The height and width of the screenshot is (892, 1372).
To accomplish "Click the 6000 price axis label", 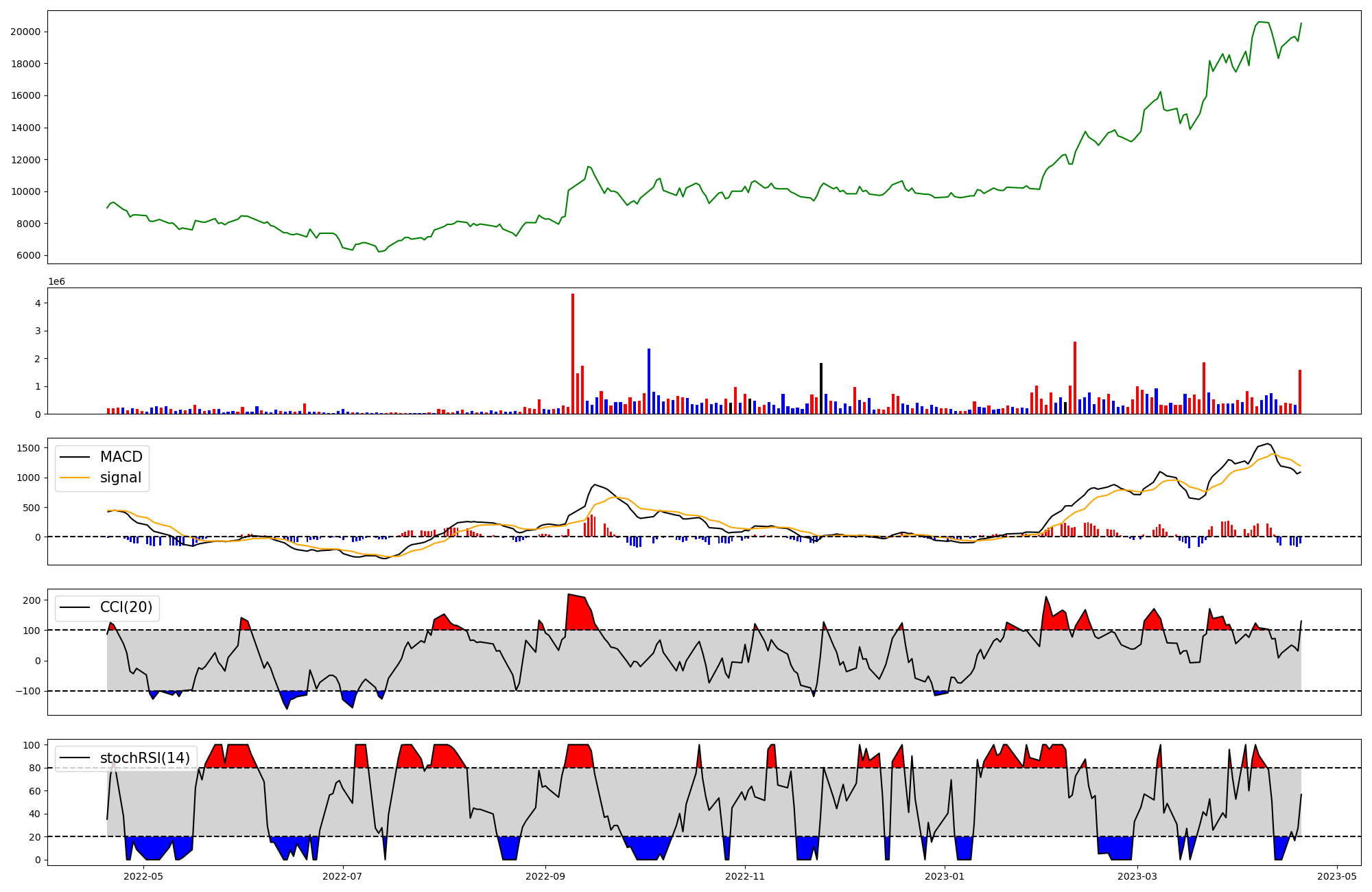I will [28, 255].
